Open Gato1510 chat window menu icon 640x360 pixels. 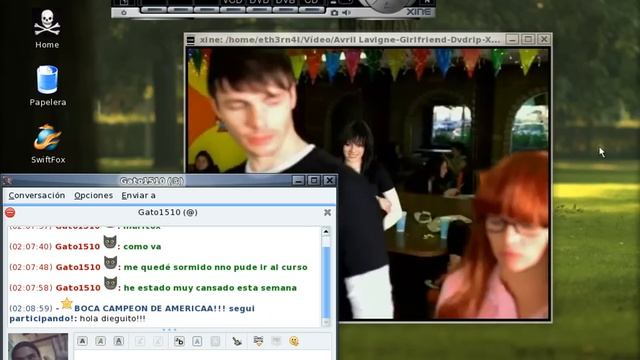(7, 180)
